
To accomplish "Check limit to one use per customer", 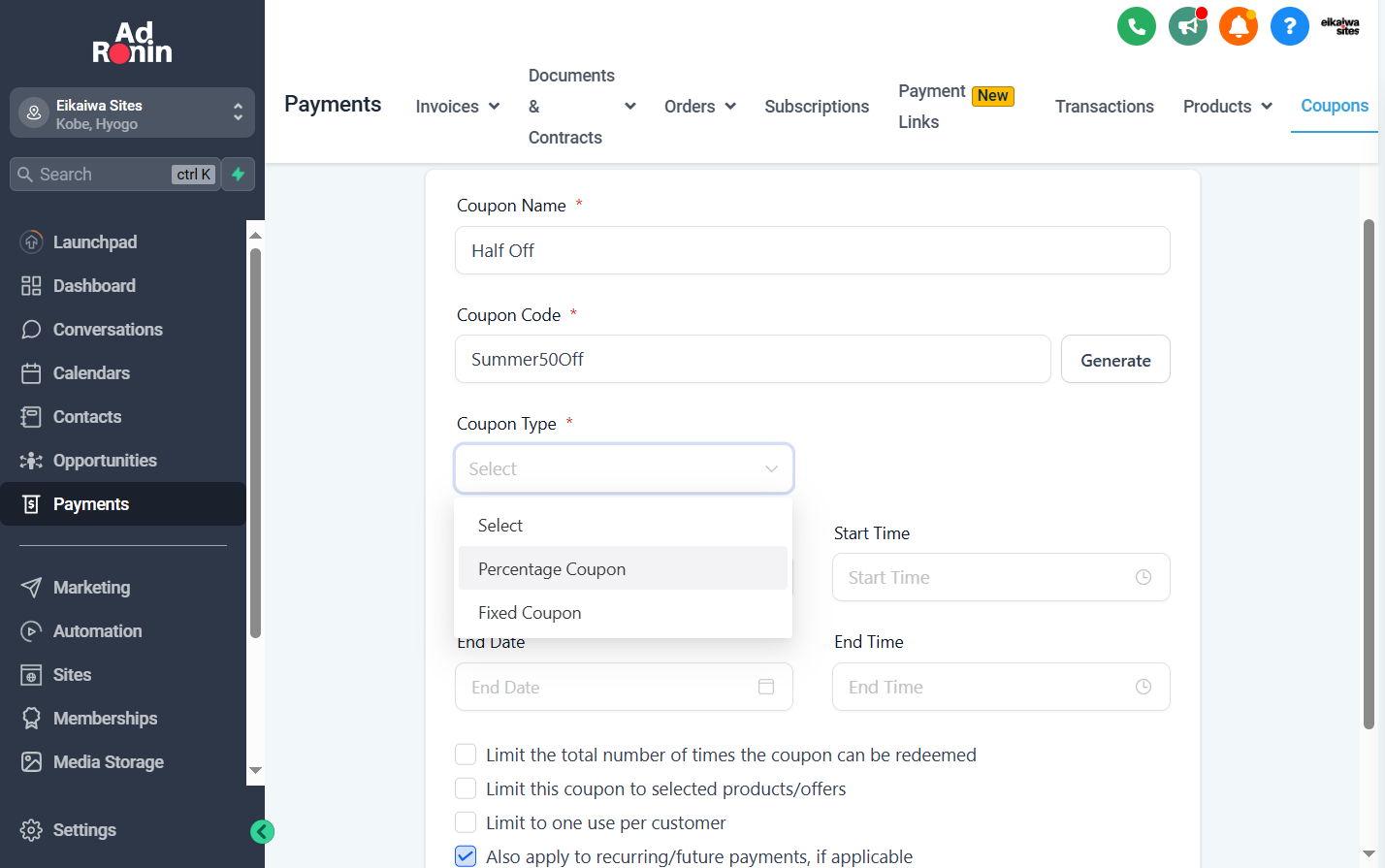I will pyautogui.click(x=466, y=822).
